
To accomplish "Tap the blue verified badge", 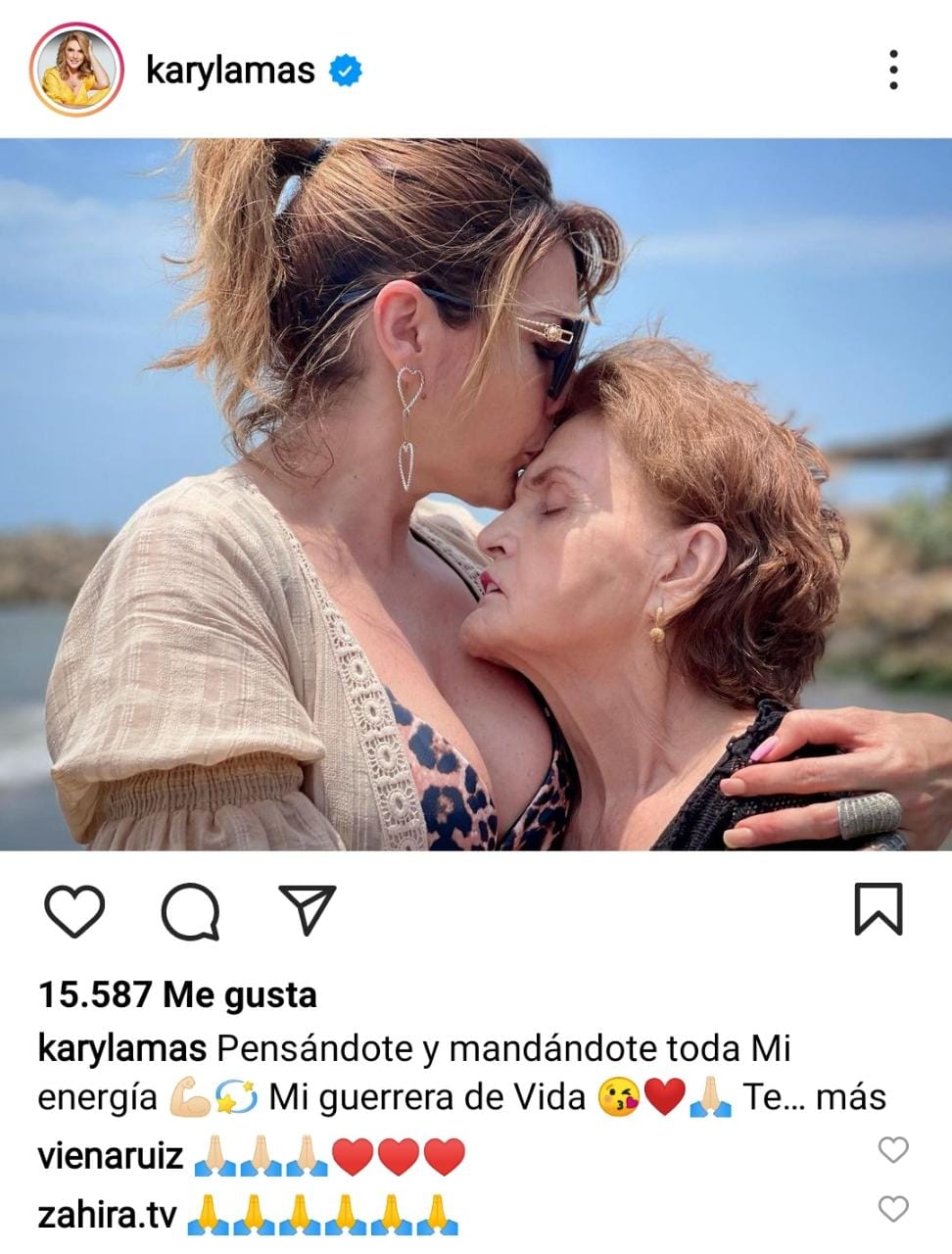I will (x=345, y=71).
